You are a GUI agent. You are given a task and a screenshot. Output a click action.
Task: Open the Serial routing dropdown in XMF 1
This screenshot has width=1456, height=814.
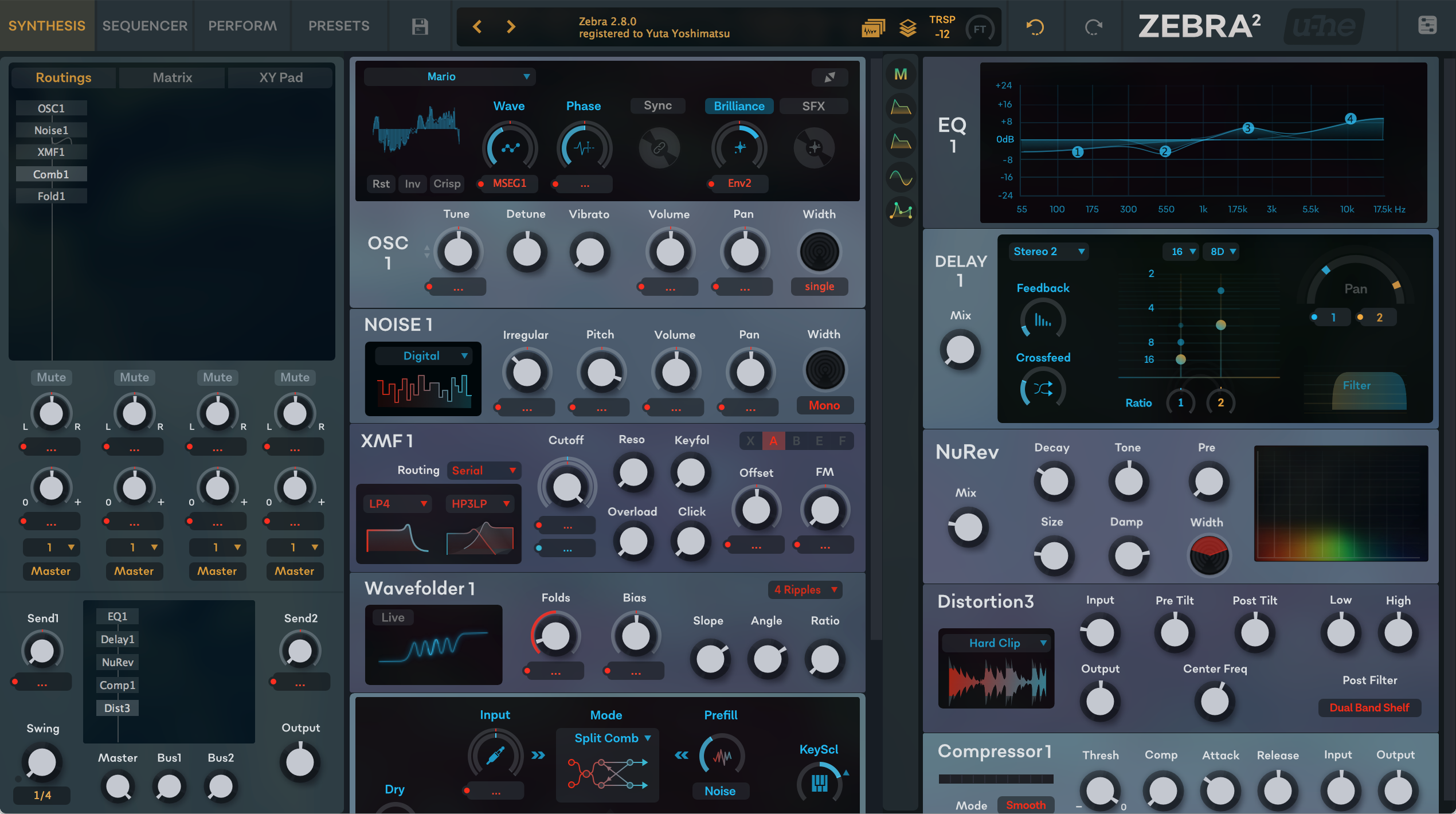click(484, 471)
